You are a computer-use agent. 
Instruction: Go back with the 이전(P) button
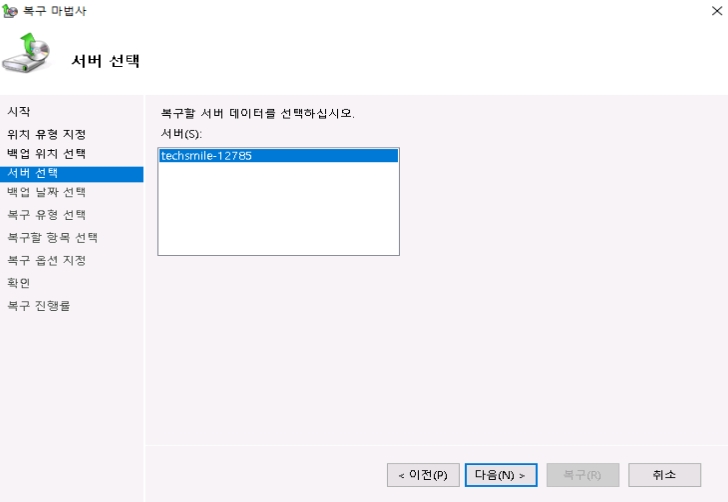pos(423,475)
